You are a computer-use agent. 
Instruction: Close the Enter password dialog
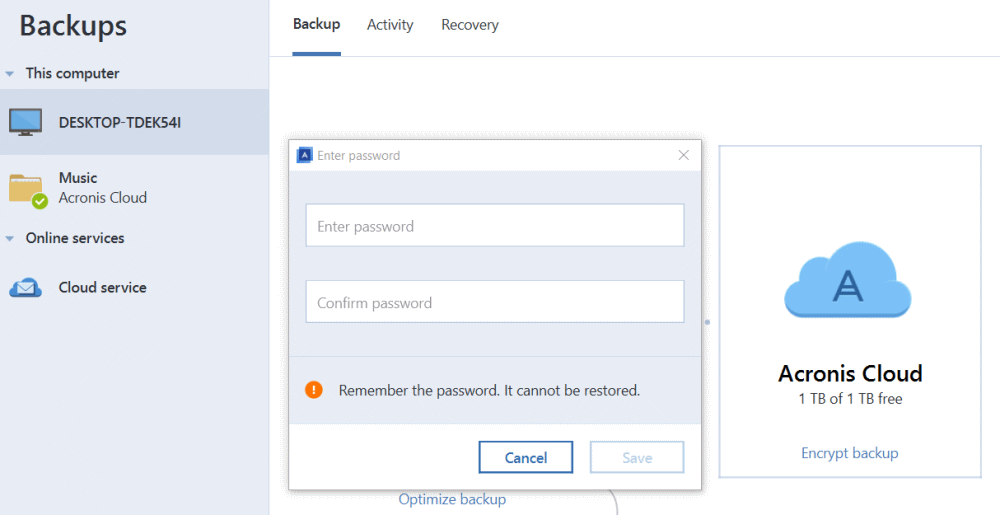684,155
